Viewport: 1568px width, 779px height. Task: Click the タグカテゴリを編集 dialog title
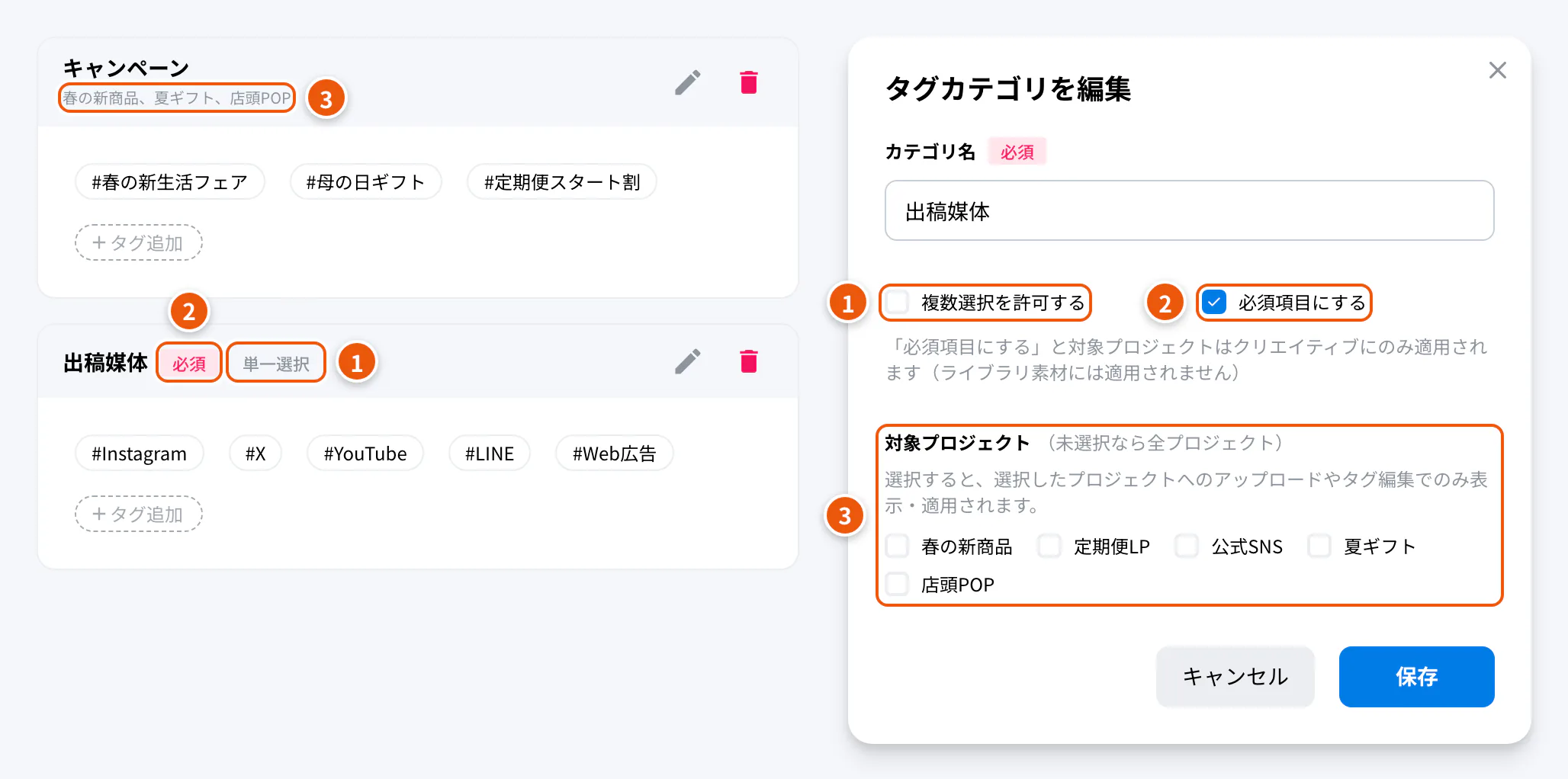[x=1007, y=88]
